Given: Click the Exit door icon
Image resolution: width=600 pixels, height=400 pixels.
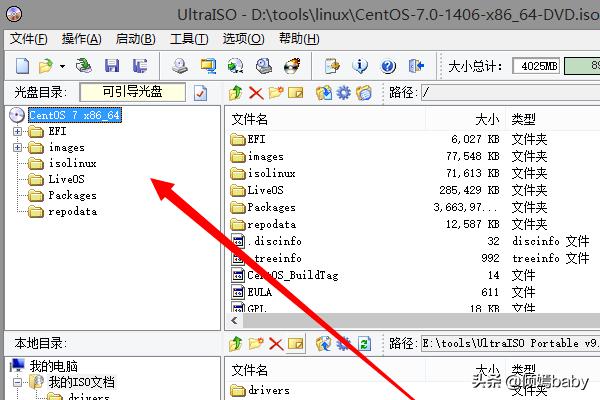Looking at the screenshot, I should click(x=416, y=66).
